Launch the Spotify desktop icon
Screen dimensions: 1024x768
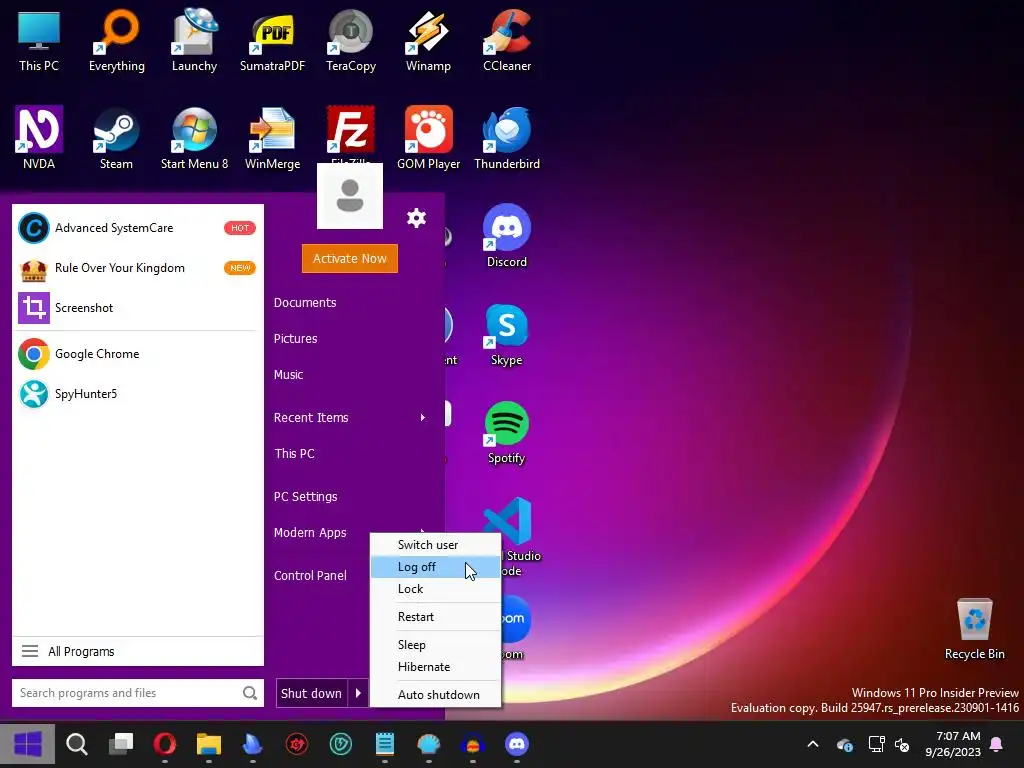507,432
